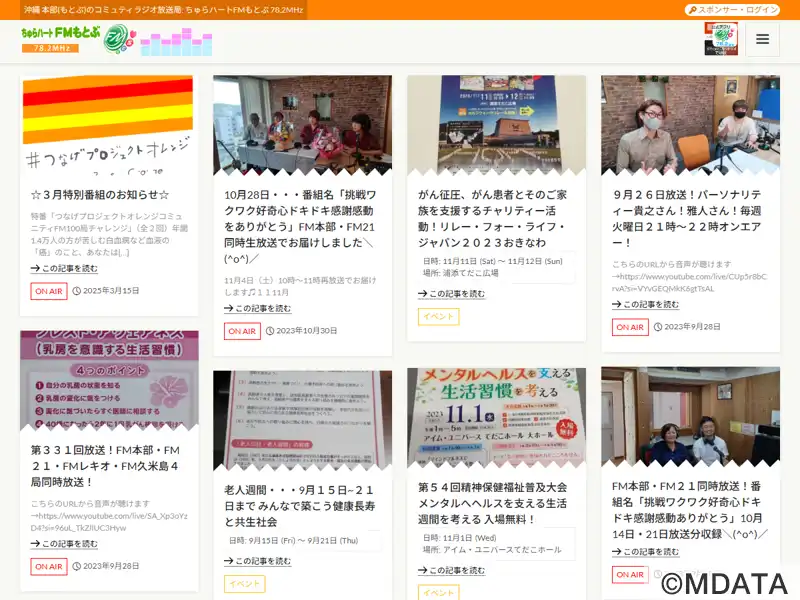
Task: Select the イベント tag under 老人週間
Action: point(244,584)
